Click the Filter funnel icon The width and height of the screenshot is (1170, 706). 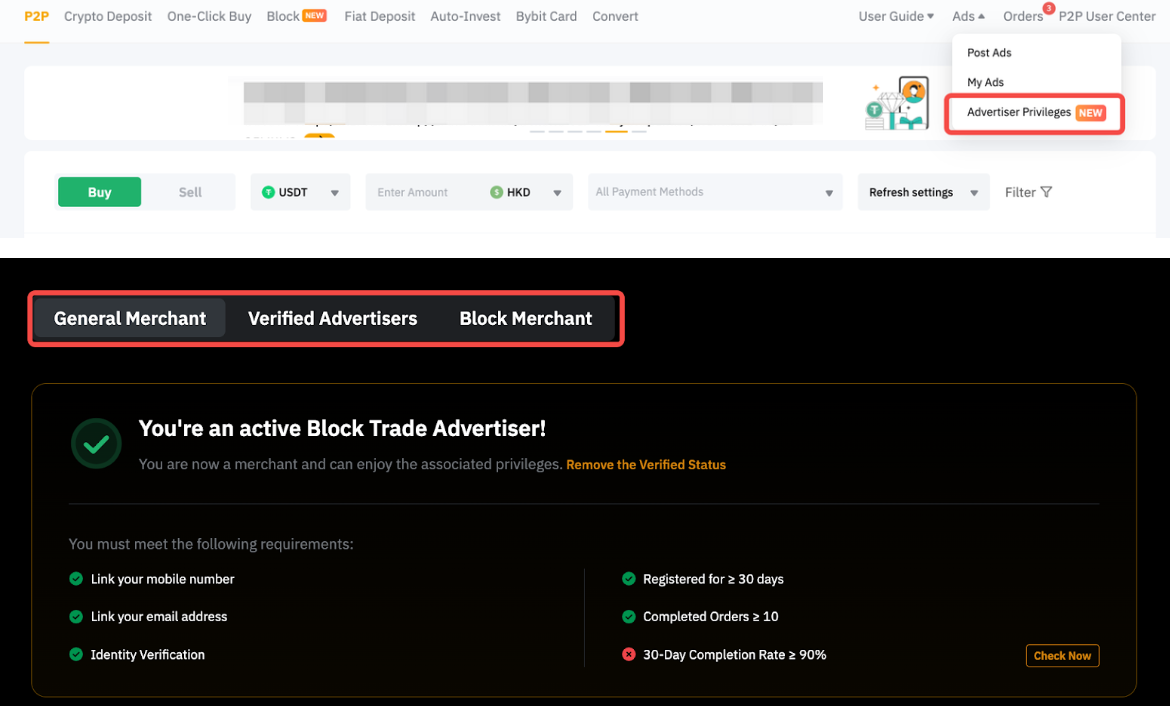pyautogui.click(x=1046, y=192)
